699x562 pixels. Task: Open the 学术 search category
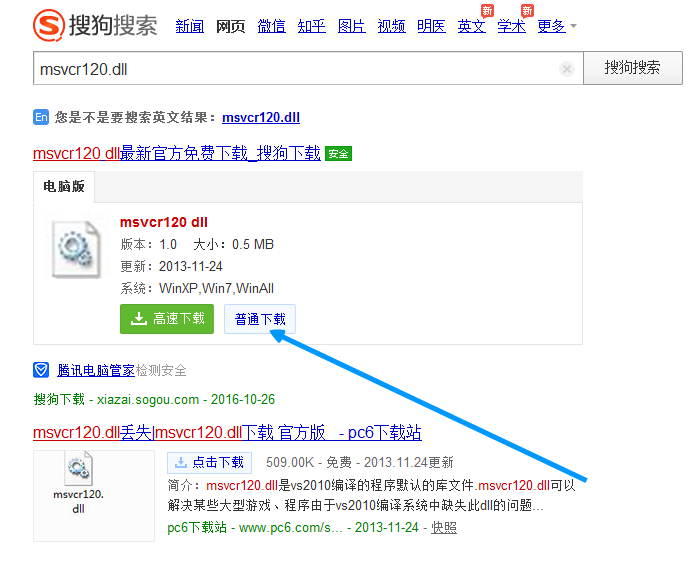tap(512, 26)
